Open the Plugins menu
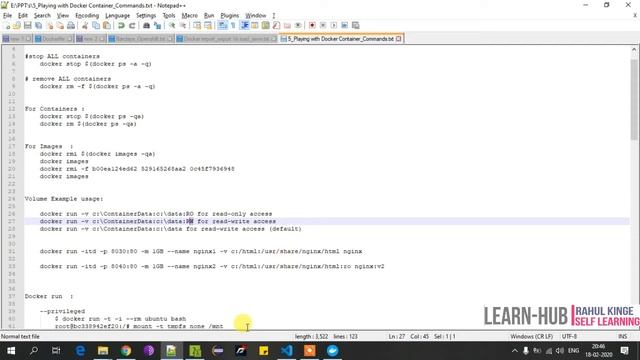The image size is (640, 360). [230, 16]
